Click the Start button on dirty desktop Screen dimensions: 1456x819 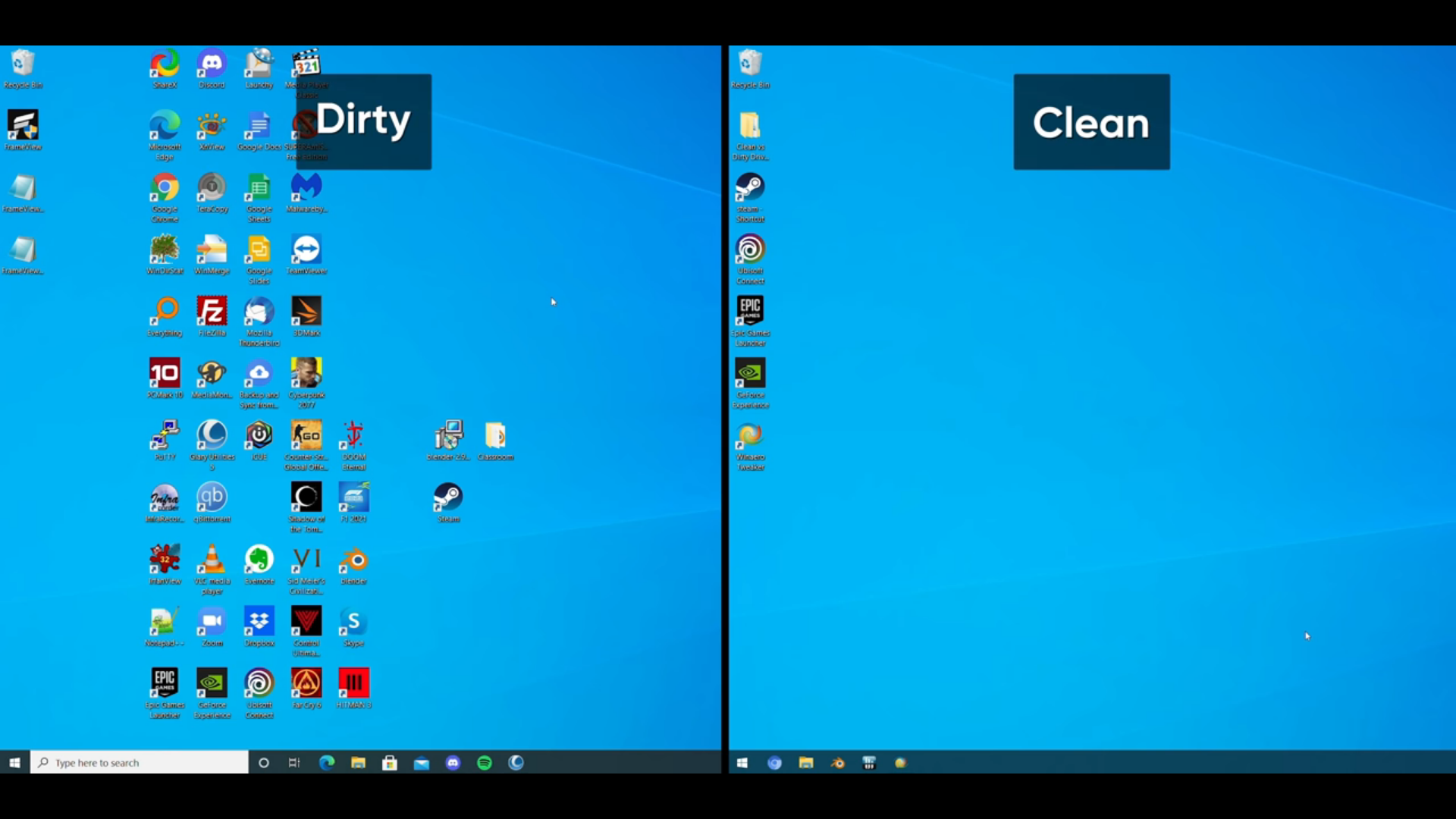pyautogui.click(x=14, y=763)
